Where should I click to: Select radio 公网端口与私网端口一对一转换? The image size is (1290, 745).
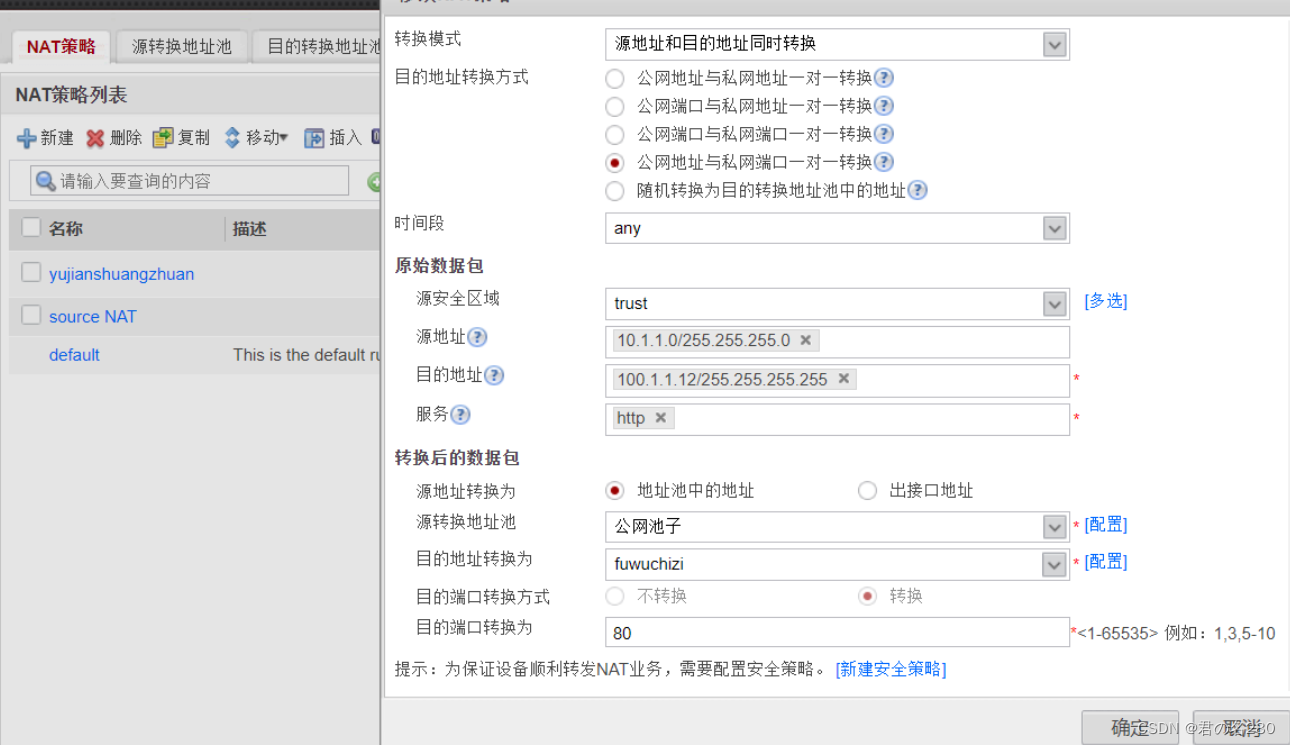pos(615,135)
